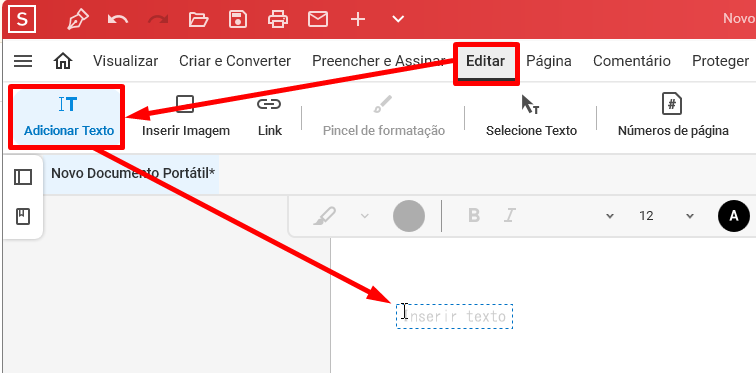Screen dimensions: 756x373
Task: Open Números de página tool
Action: pyautogui.click(x=673, y=117)
